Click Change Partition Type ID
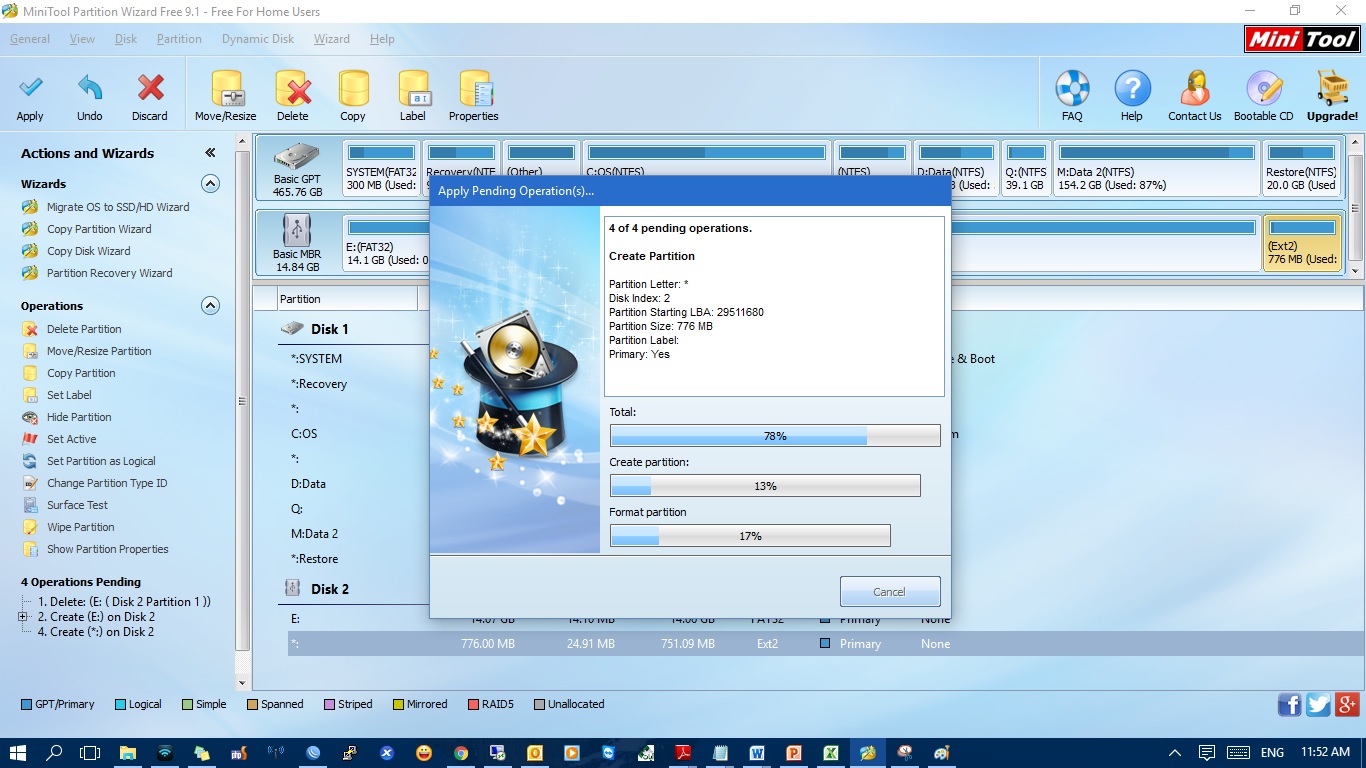Screen dimensions: 1366x768 (x=107, y=483)
